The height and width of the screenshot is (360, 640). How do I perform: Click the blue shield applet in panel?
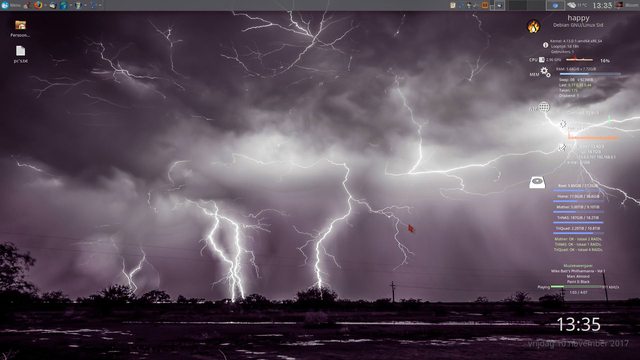tap(555, 5)
